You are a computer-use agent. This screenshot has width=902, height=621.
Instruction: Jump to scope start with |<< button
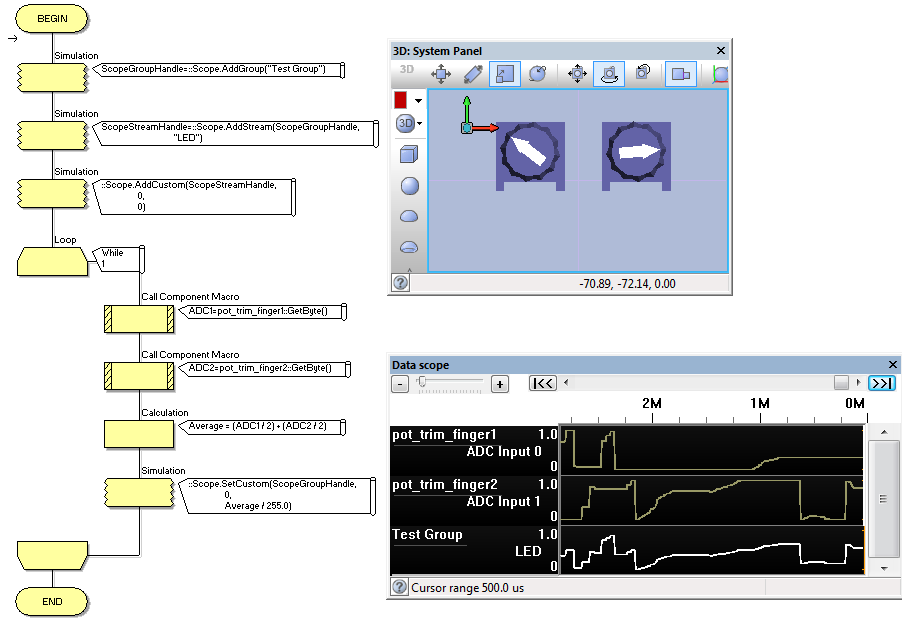point(542,383)
